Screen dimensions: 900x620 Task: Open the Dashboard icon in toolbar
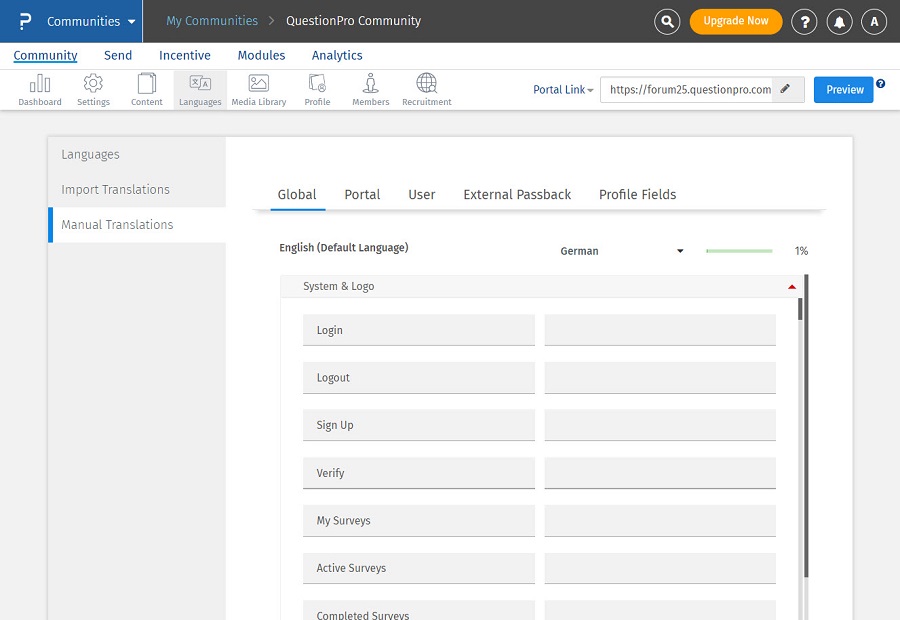point(40,89)
